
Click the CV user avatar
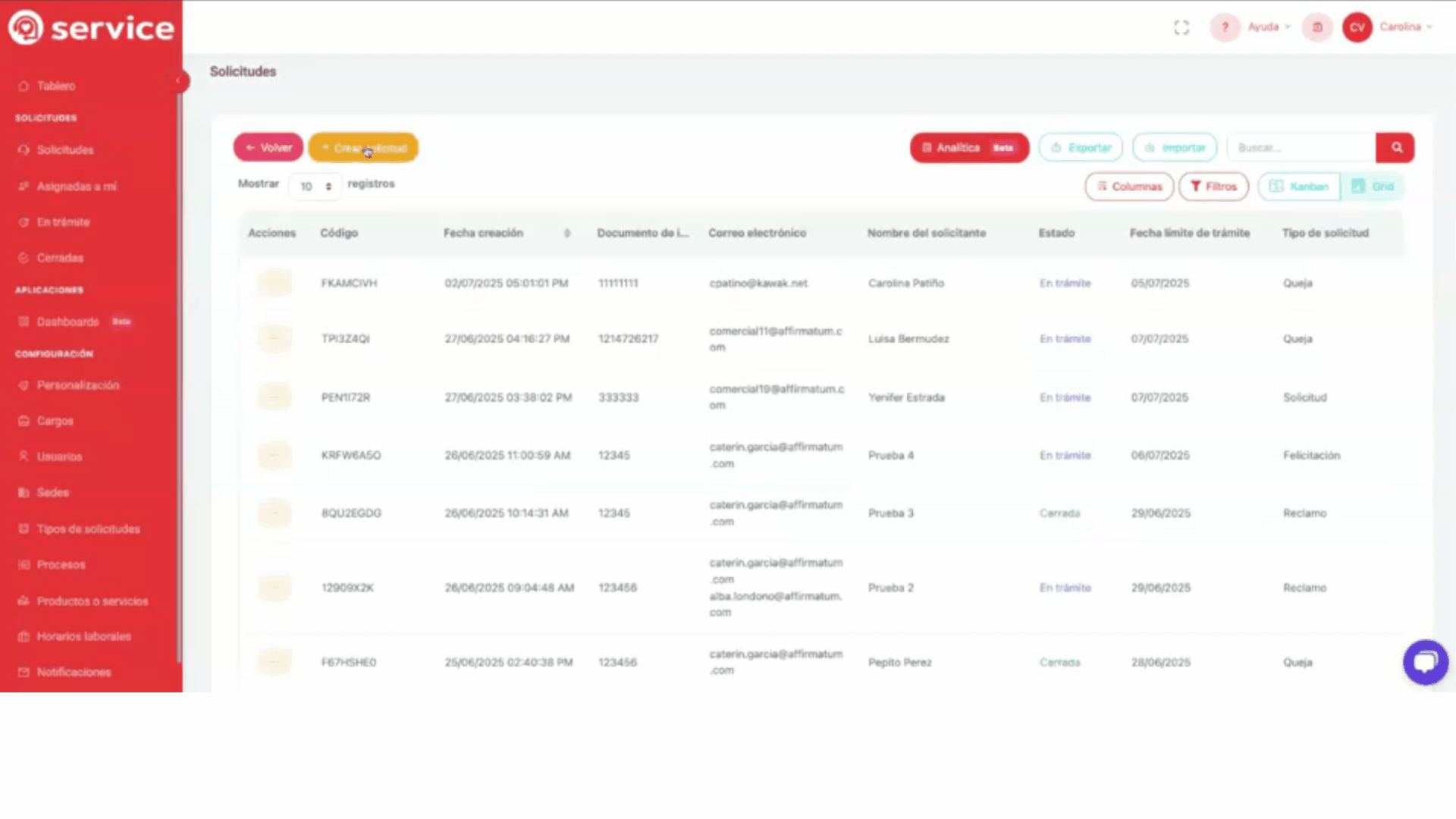(x=1357, y=27)
